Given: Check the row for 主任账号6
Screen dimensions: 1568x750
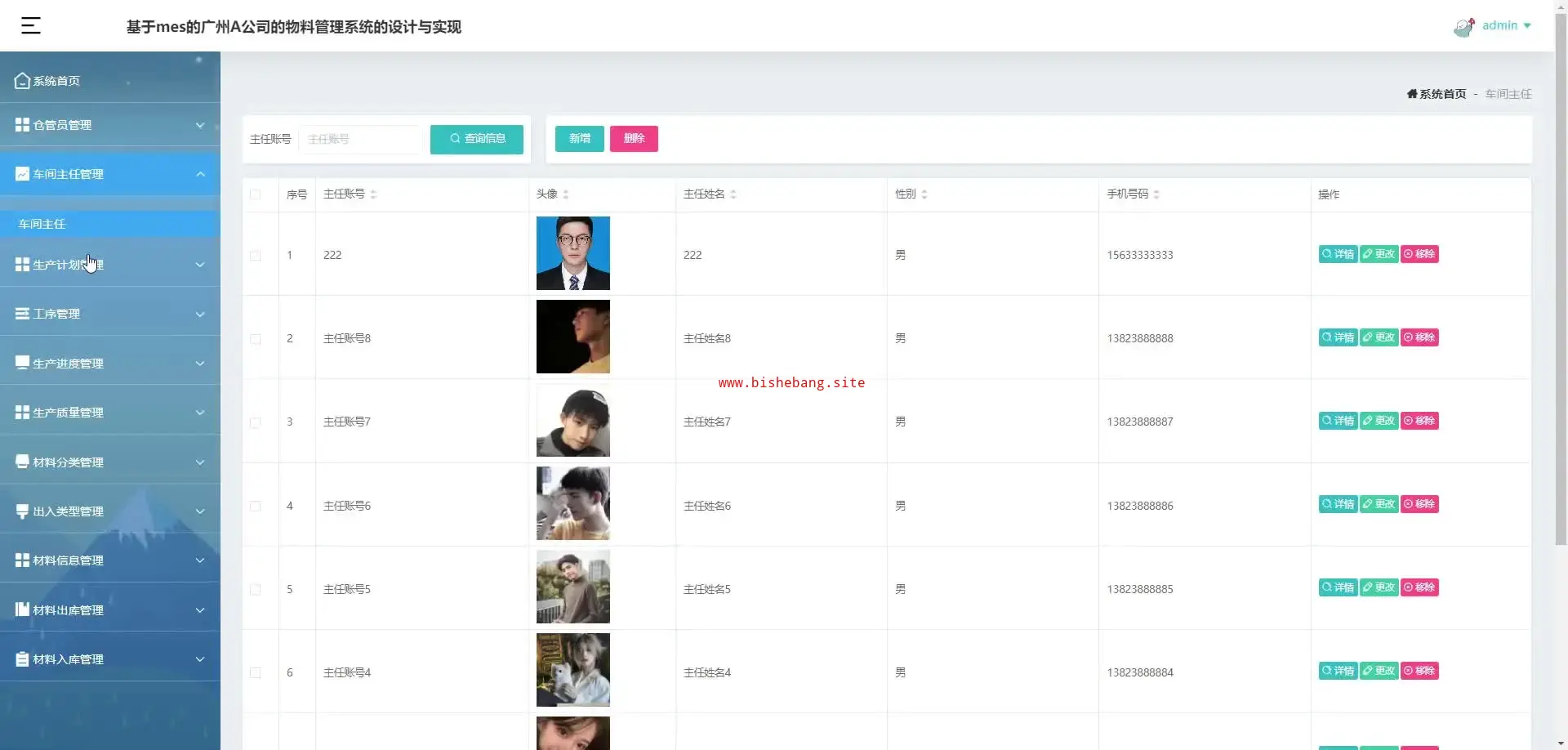Looking at the screenshot, I should [256, 507].
